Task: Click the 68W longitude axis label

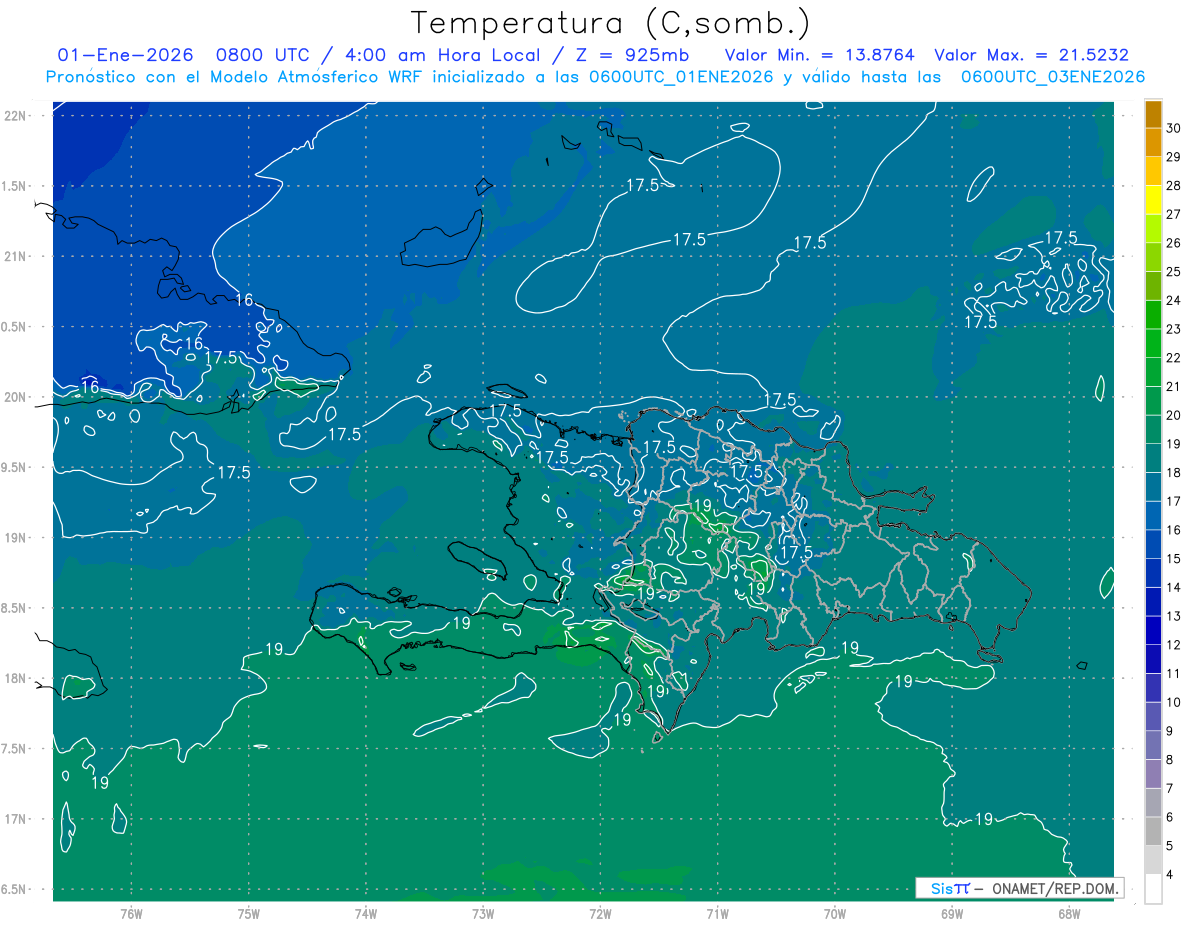Action: pyautogui.click(x=1069, y=914)
